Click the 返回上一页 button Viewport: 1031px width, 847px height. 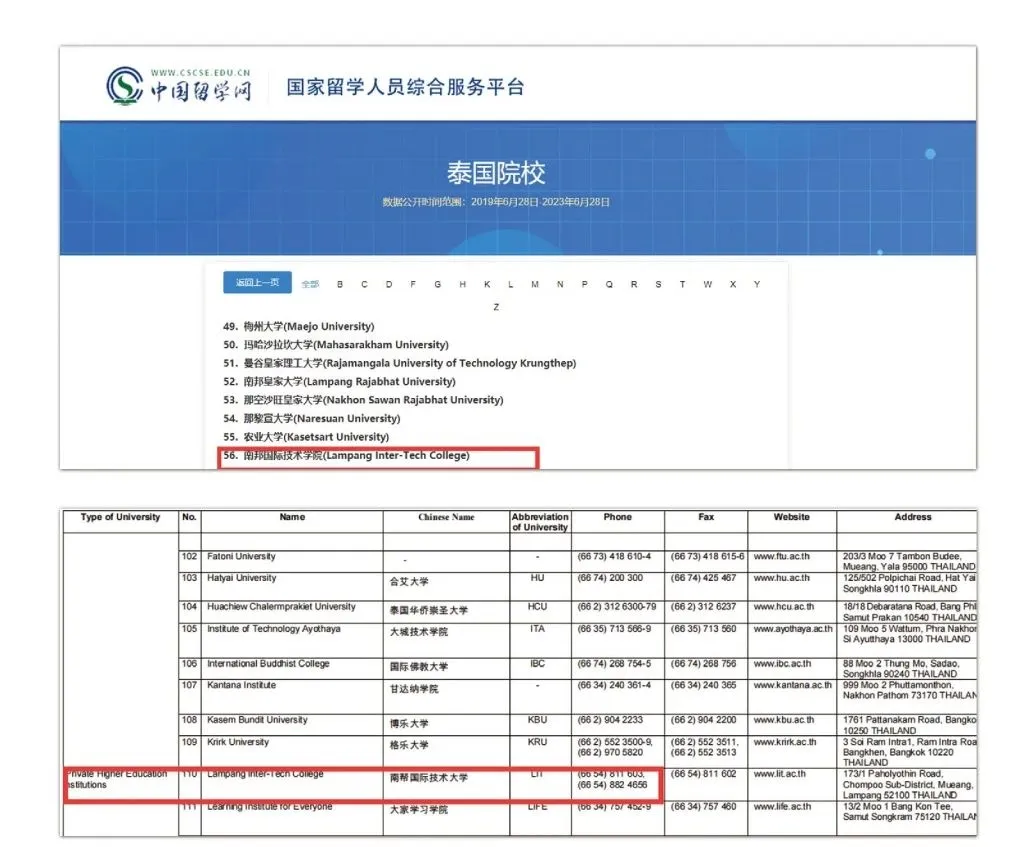coord(257,282)
